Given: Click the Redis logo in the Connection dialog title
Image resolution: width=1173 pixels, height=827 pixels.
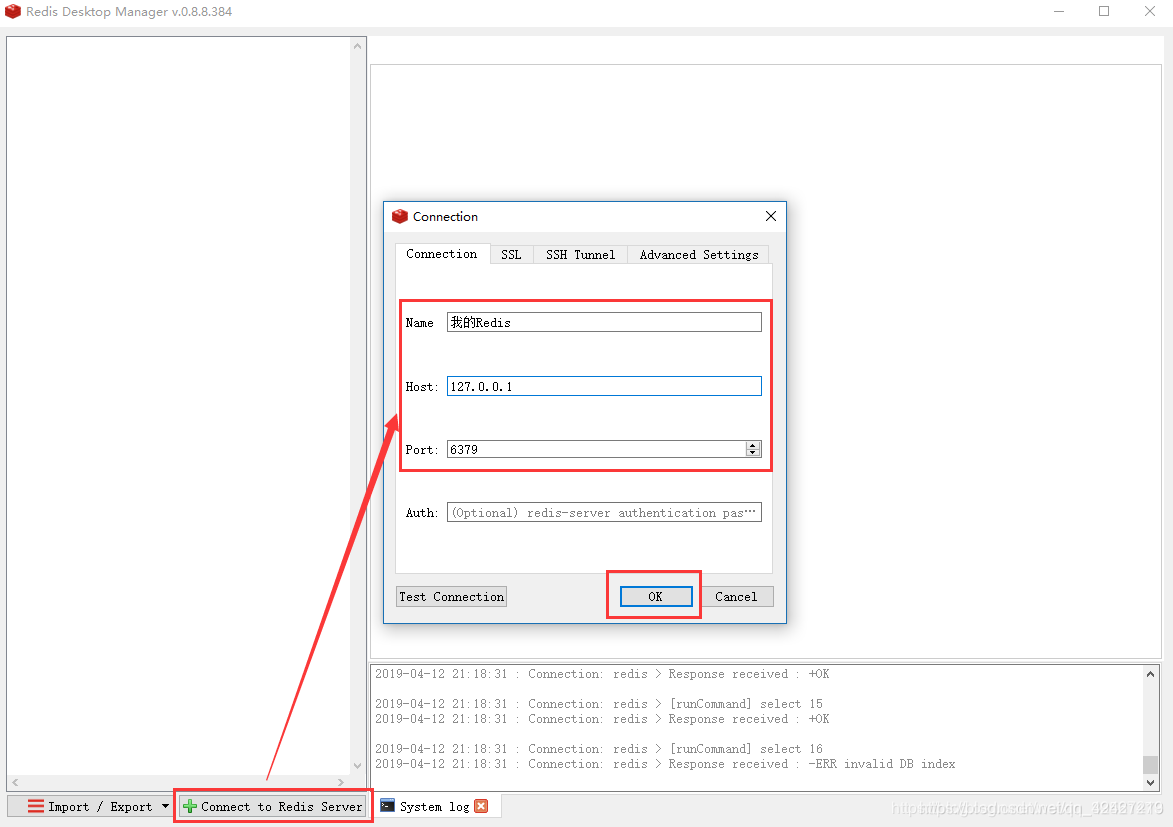Looking at the screenshot, I should tap(400, 216).
